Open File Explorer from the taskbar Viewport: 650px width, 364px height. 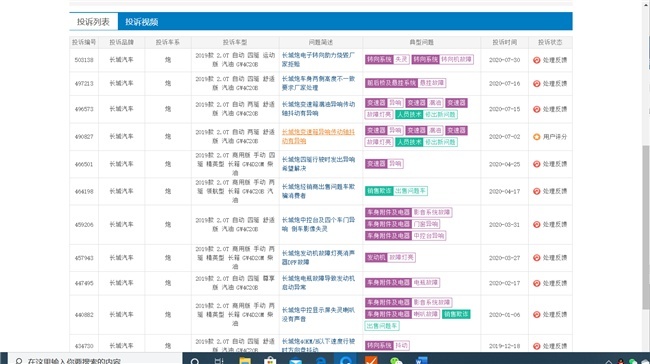(245, 360)
